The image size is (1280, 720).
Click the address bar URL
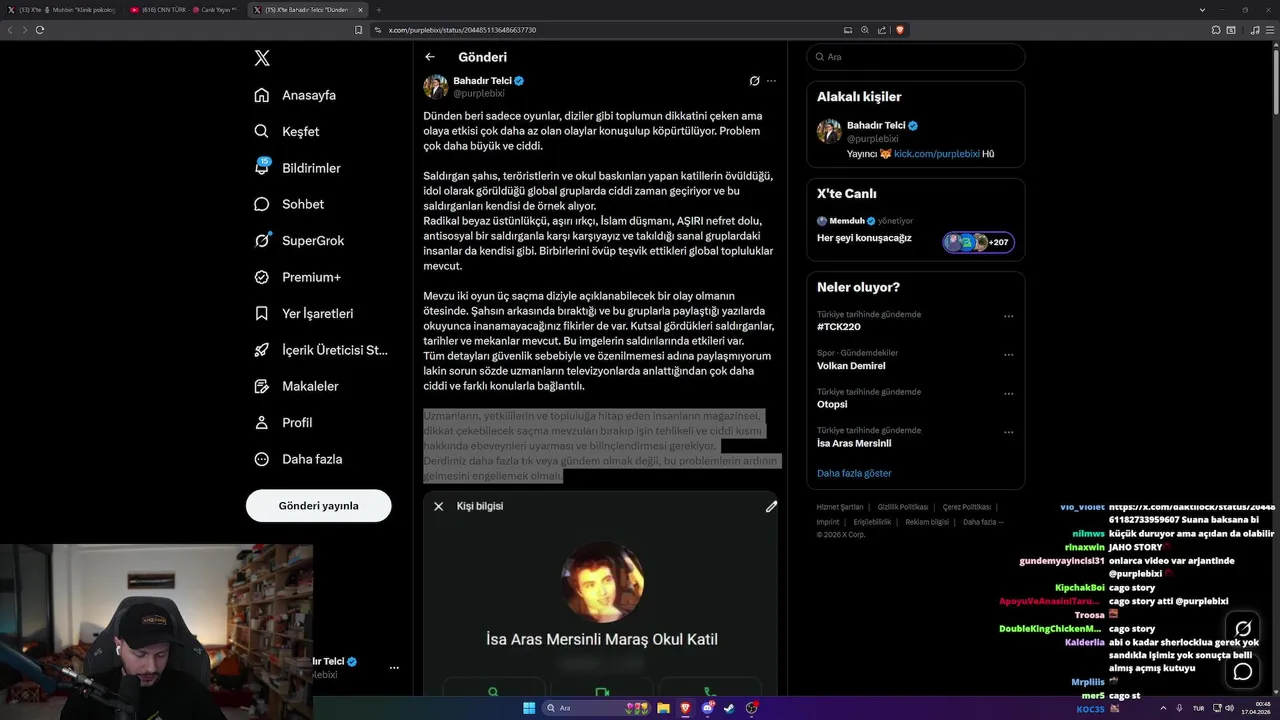[x=462, y=30]
